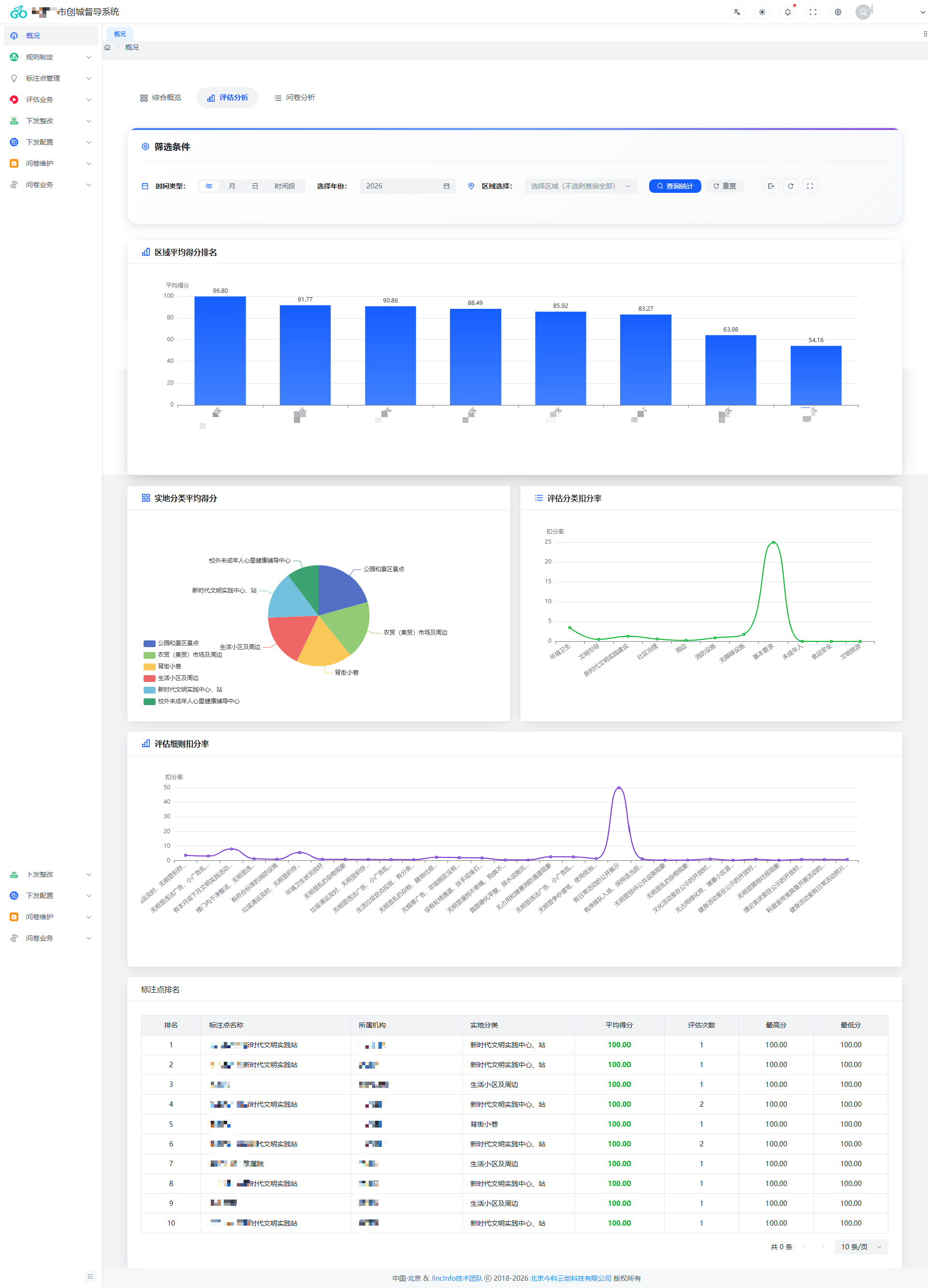Image resolution: width=928 pixels, height=1288 pixels.
Task: Open the language translation icon
Action: 737,12
